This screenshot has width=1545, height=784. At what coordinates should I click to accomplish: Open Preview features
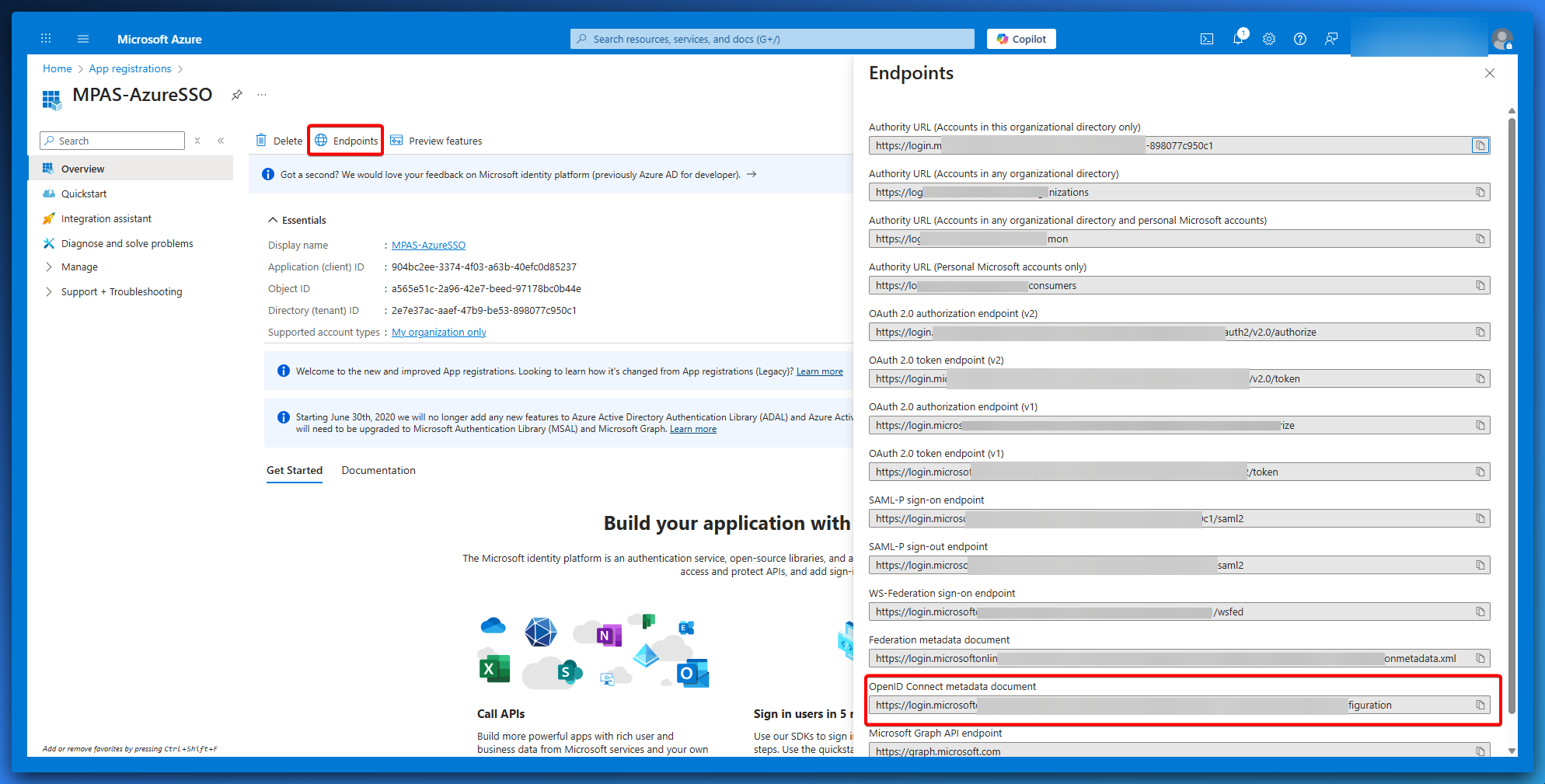[x=436, y=141]
